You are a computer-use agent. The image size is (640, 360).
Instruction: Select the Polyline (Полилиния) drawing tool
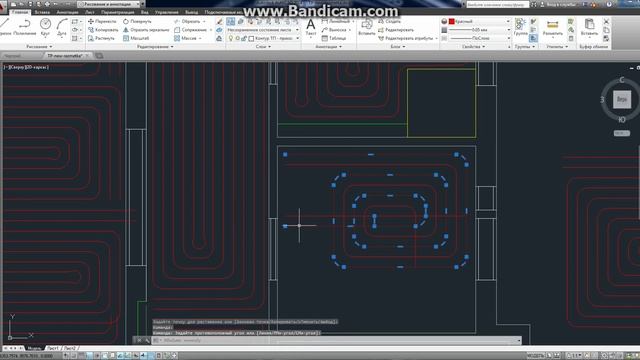point(24,27)
